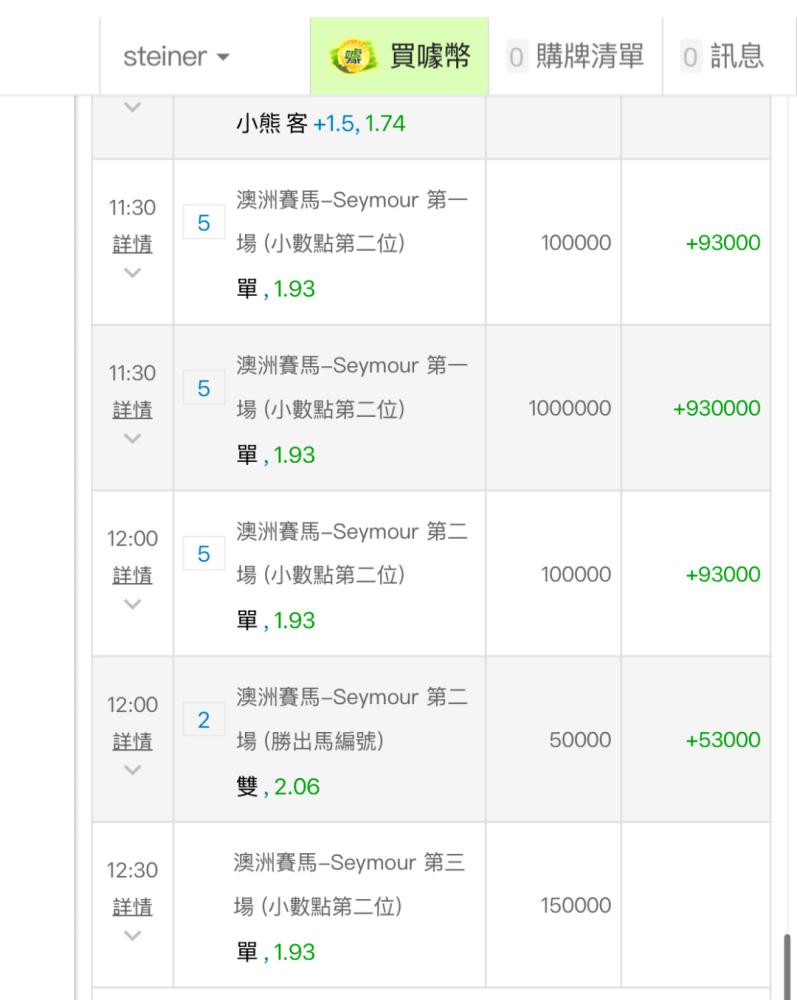Expand the chevron under first 11:30 row

pyautogui.click(x=132, y=273)
